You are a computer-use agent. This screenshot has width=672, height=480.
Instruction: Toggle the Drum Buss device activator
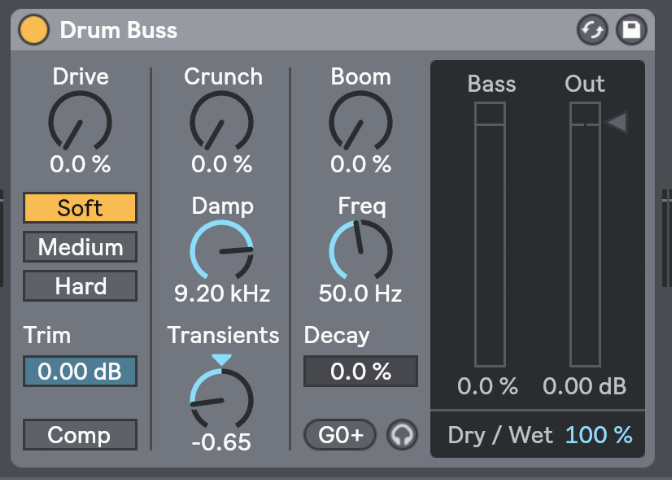pyautogui.click(x=34, y=29)
